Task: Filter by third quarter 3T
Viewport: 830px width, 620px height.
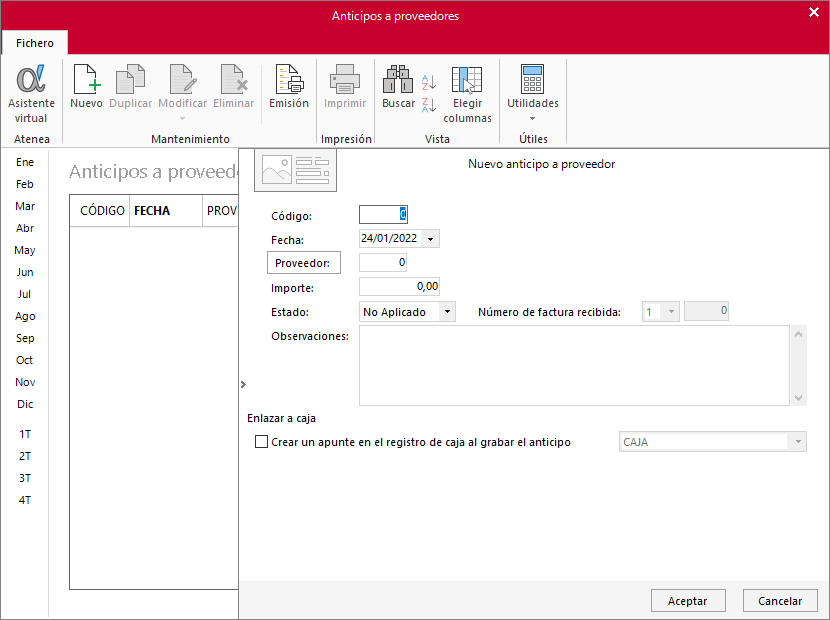Action: pos(25,478)
